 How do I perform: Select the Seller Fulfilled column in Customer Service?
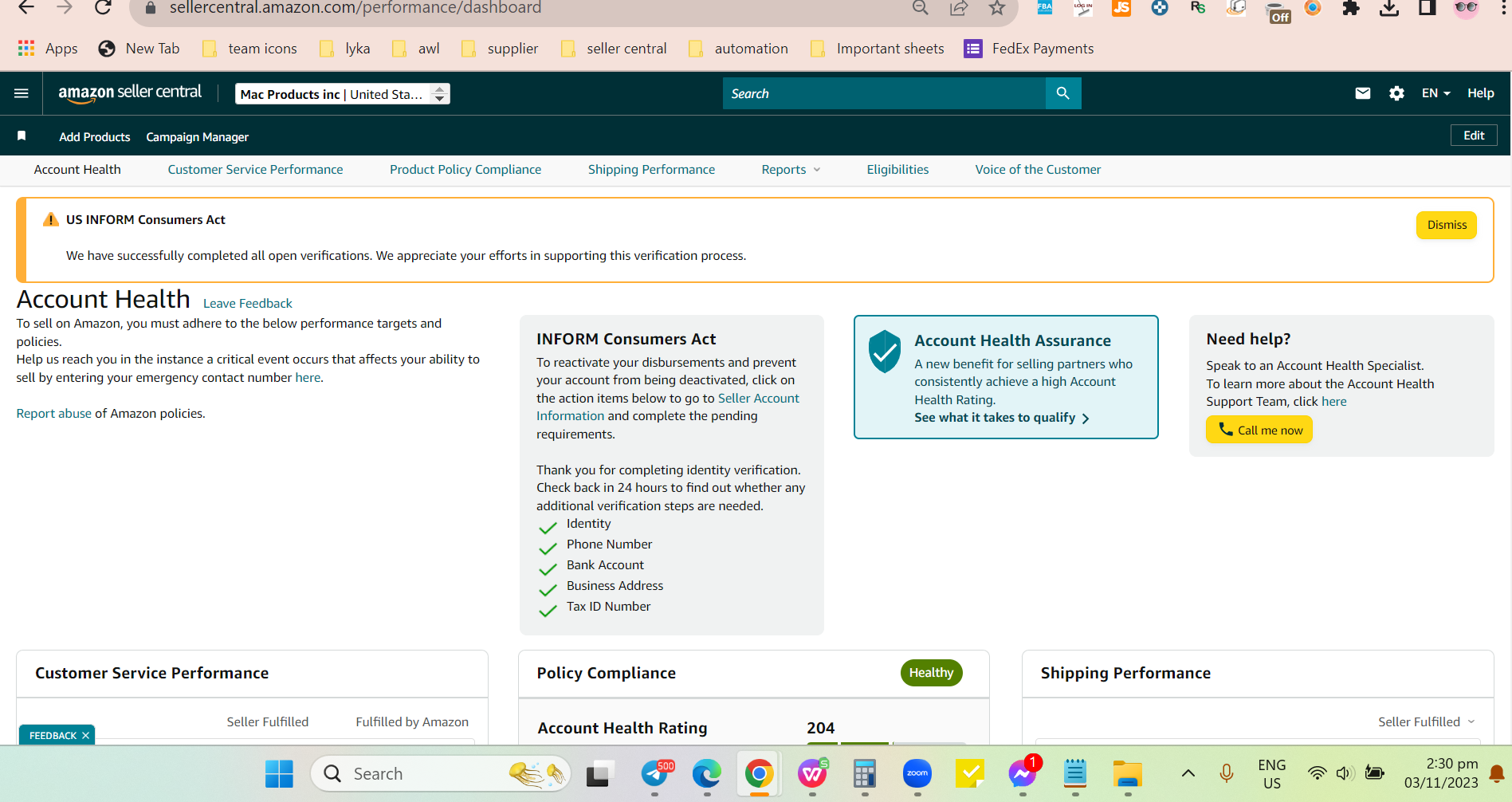point(268,722)
